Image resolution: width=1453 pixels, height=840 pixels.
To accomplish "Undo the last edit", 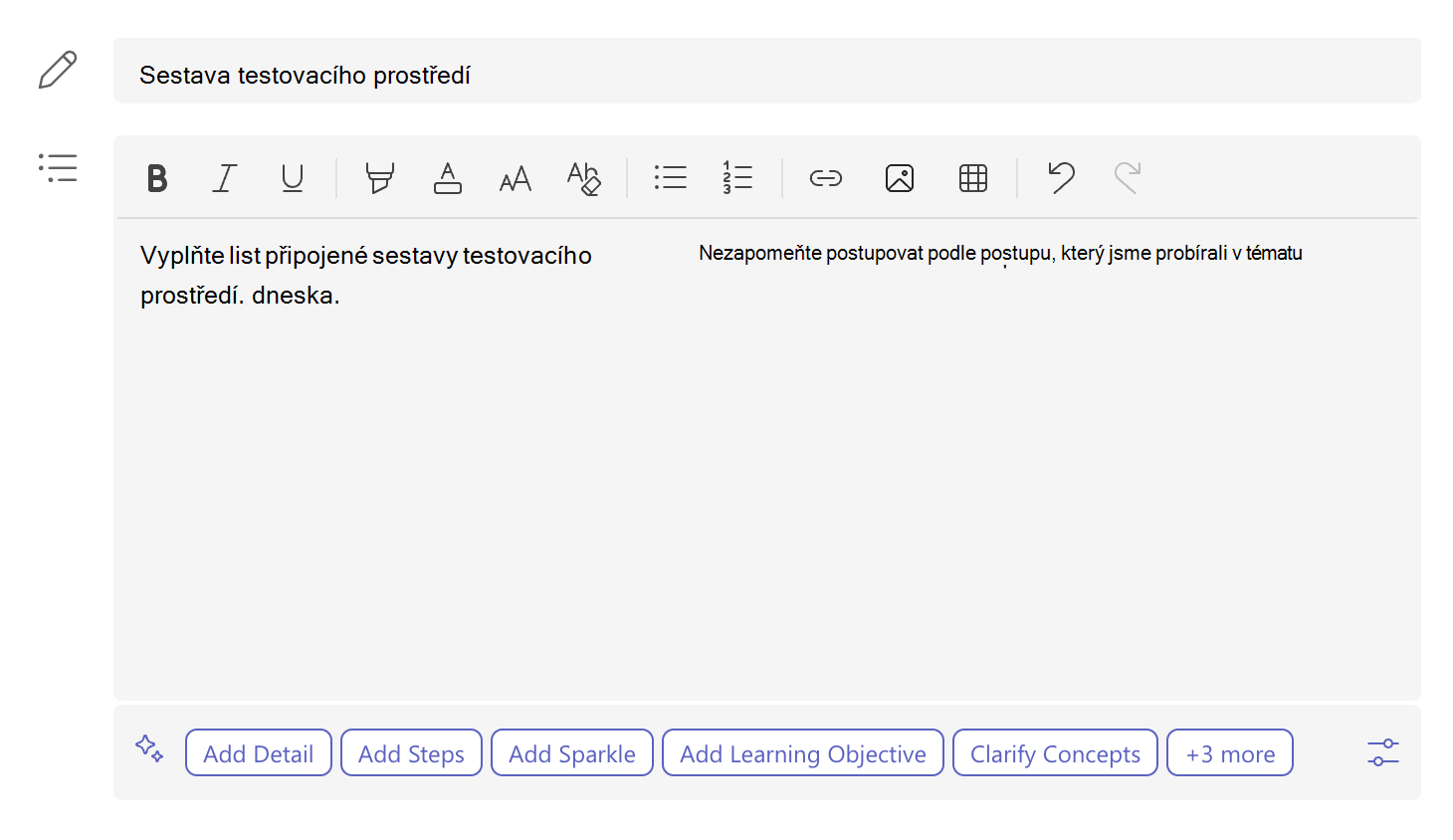I will pyautogui.click(x=1061, y=178).
